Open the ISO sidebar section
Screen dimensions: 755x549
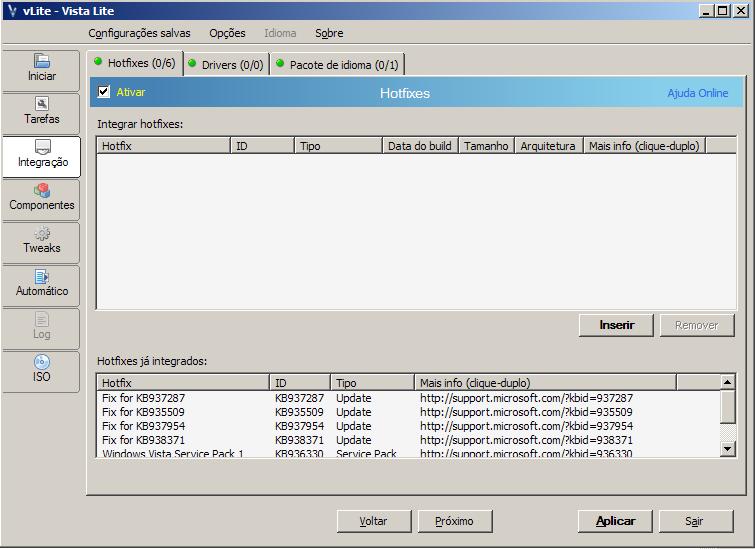pyautogui.click(x=41, y=371)
